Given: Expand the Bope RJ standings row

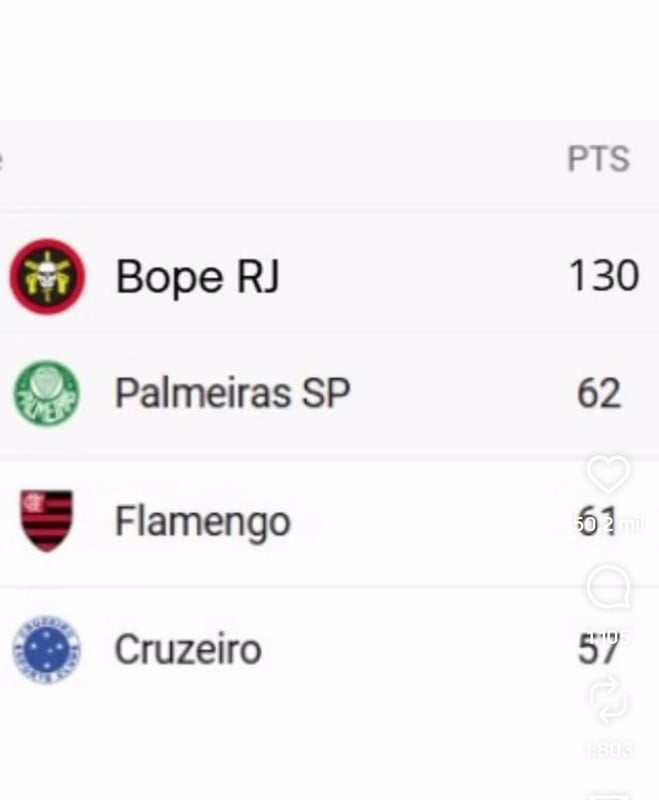Looking at the screenshot, I should (x=300, y=277).
